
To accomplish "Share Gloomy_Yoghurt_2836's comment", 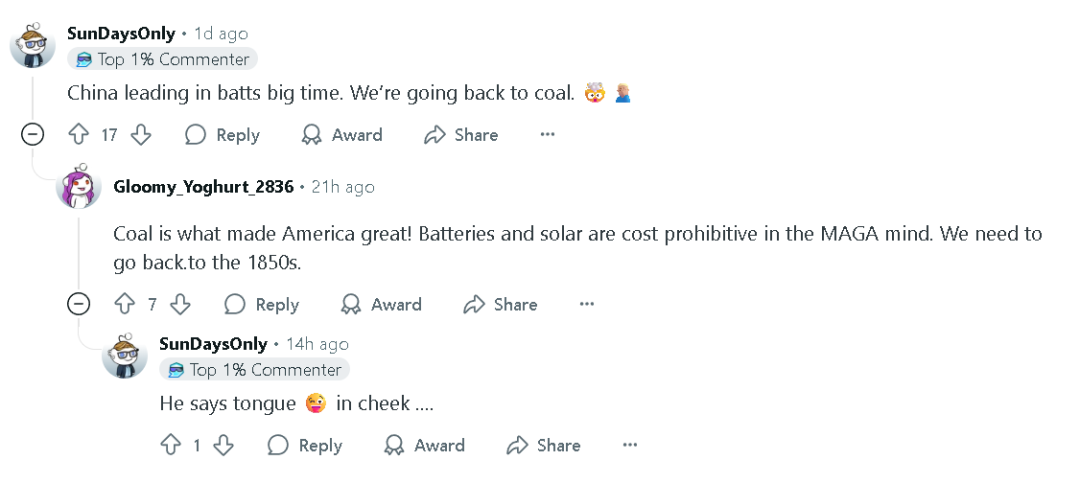I will pos(501,304).
